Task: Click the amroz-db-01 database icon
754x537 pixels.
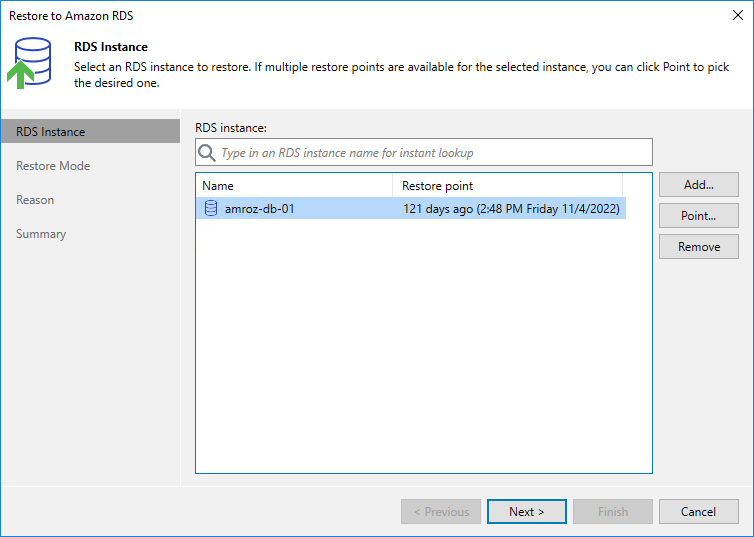Action: click(x=211, y=209)
